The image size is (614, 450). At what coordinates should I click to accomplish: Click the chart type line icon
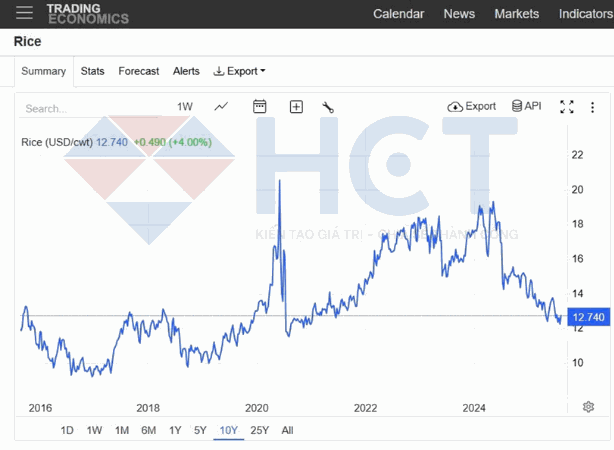[222, 107]
